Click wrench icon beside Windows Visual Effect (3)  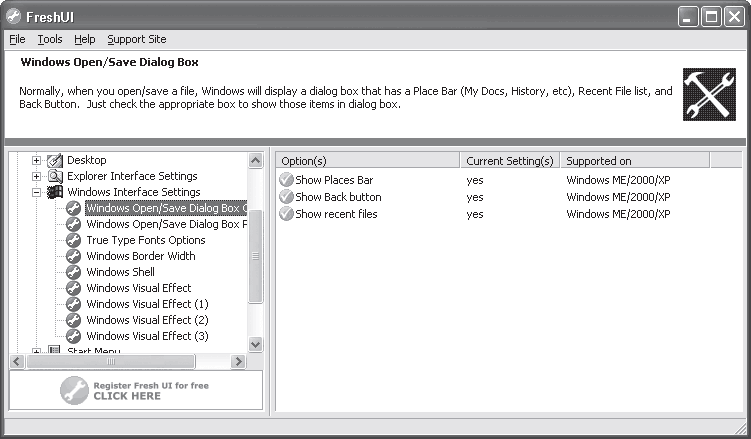73,336
